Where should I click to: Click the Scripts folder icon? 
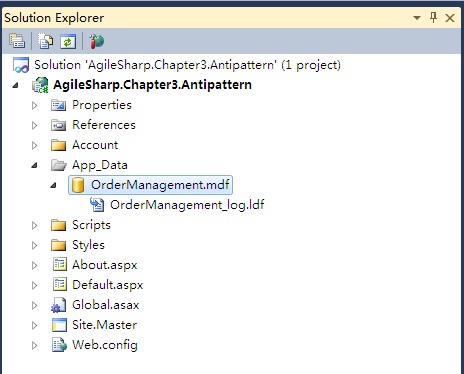(x=59, y=225)
